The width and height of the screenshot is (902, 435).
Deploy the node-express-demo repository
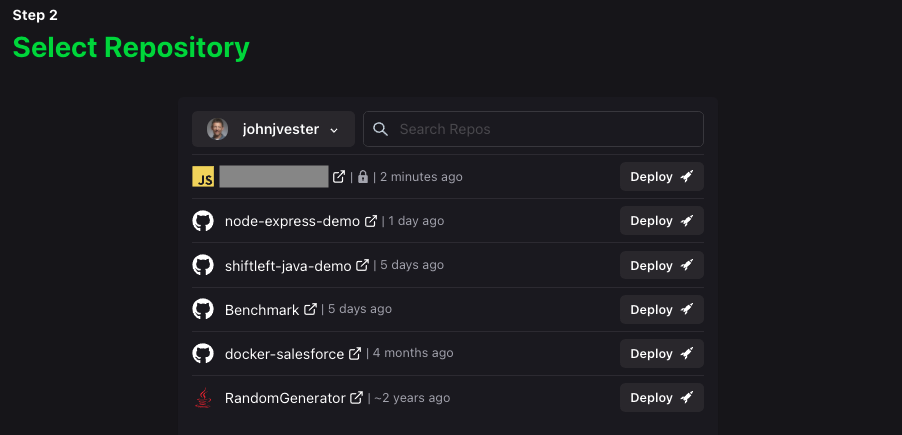click(x=661, y=221)
